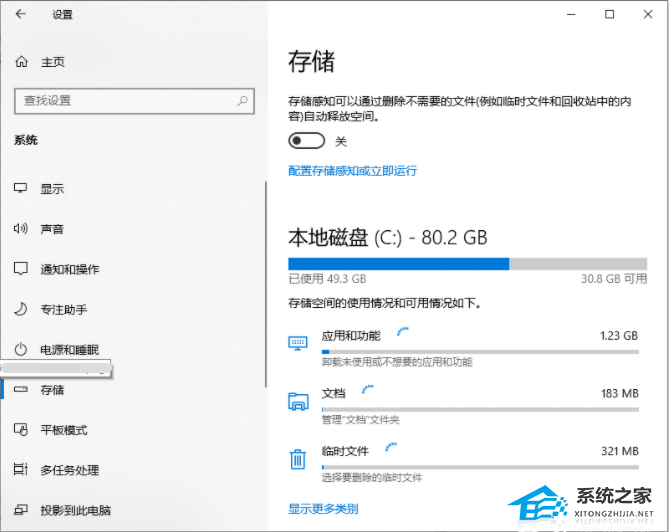Click the Home (主页) house icon
The image size is (669, 532).
21,62
